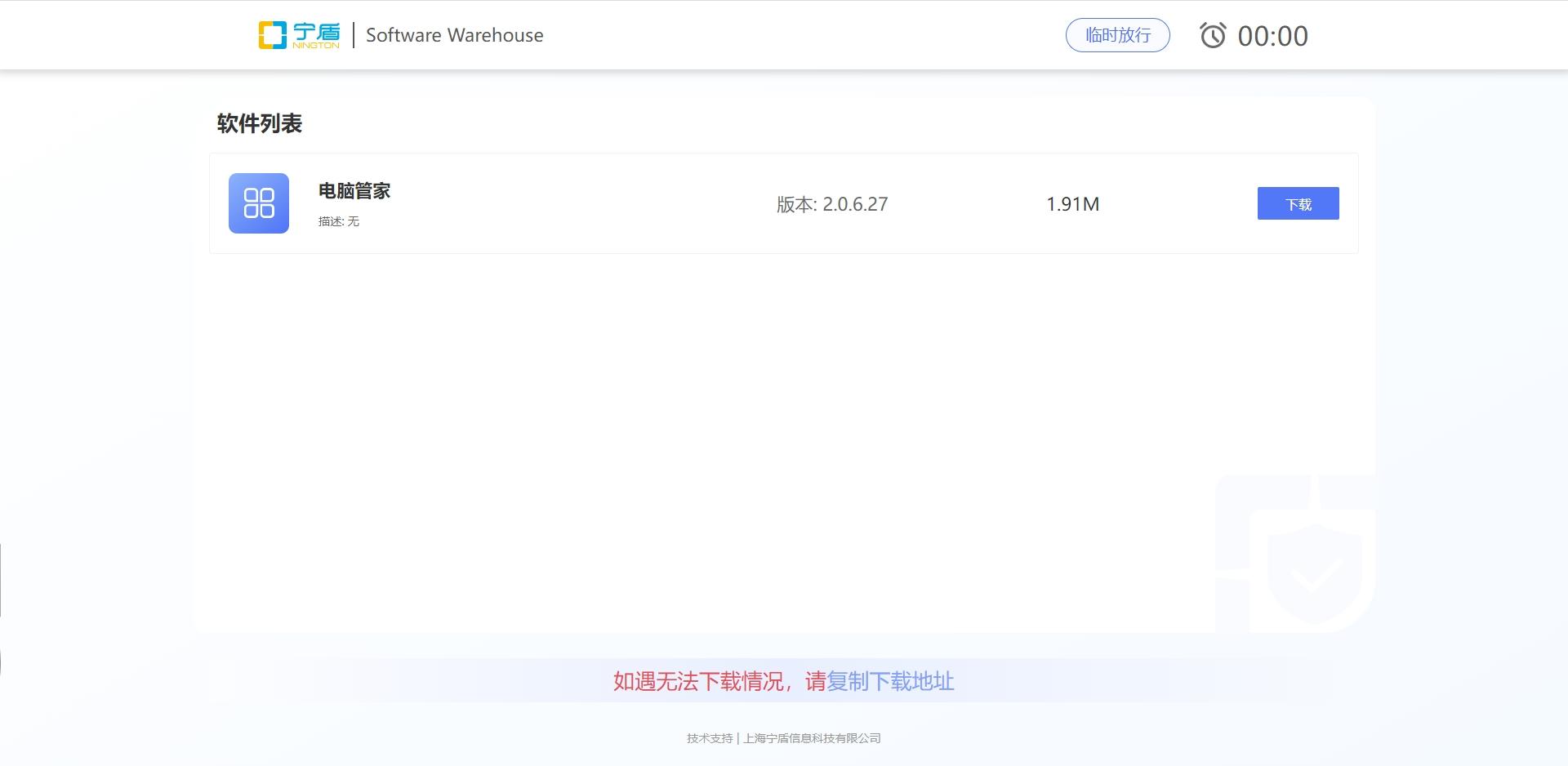This screenshot has height=766, width=1568.
Task: Click the Nington logo in header
Action: tap(299, 35)
